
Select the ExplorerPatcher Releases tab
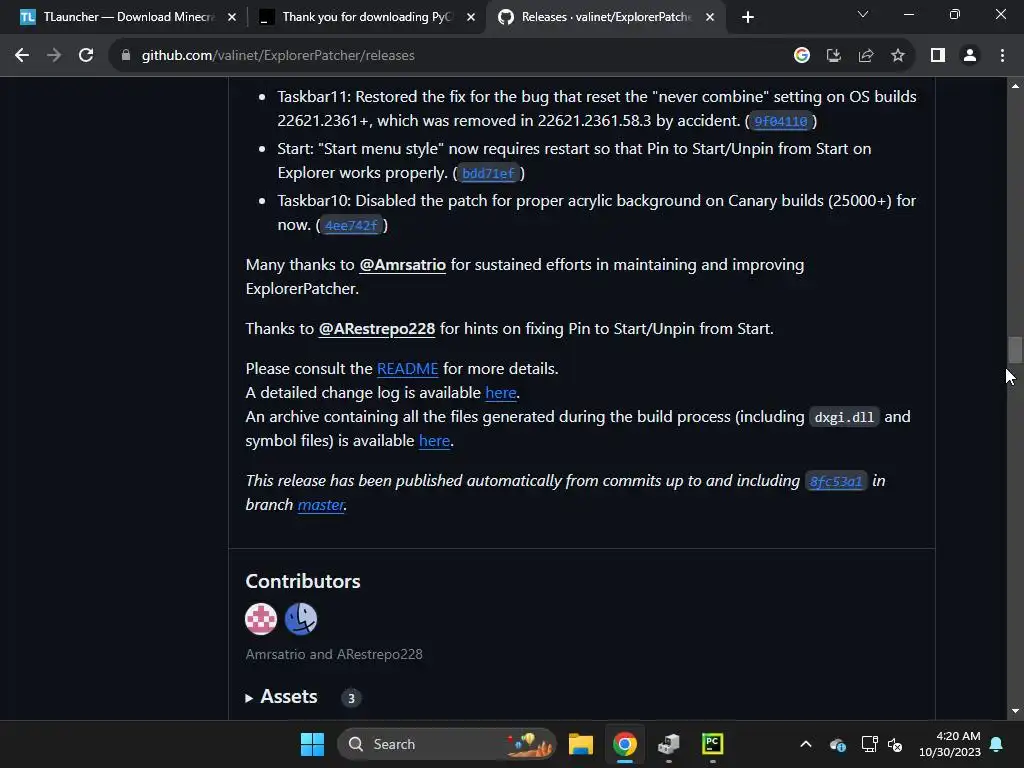pyautogui.click(x=604, y=17)
